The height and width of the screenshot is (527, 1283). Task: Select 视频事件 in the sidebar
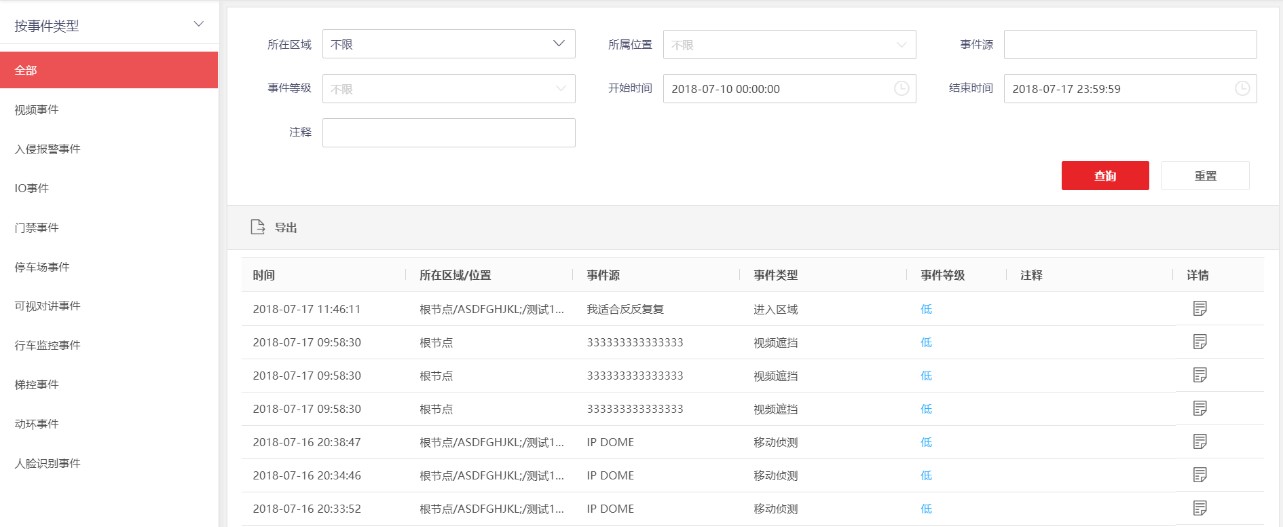tap(36, 110)
